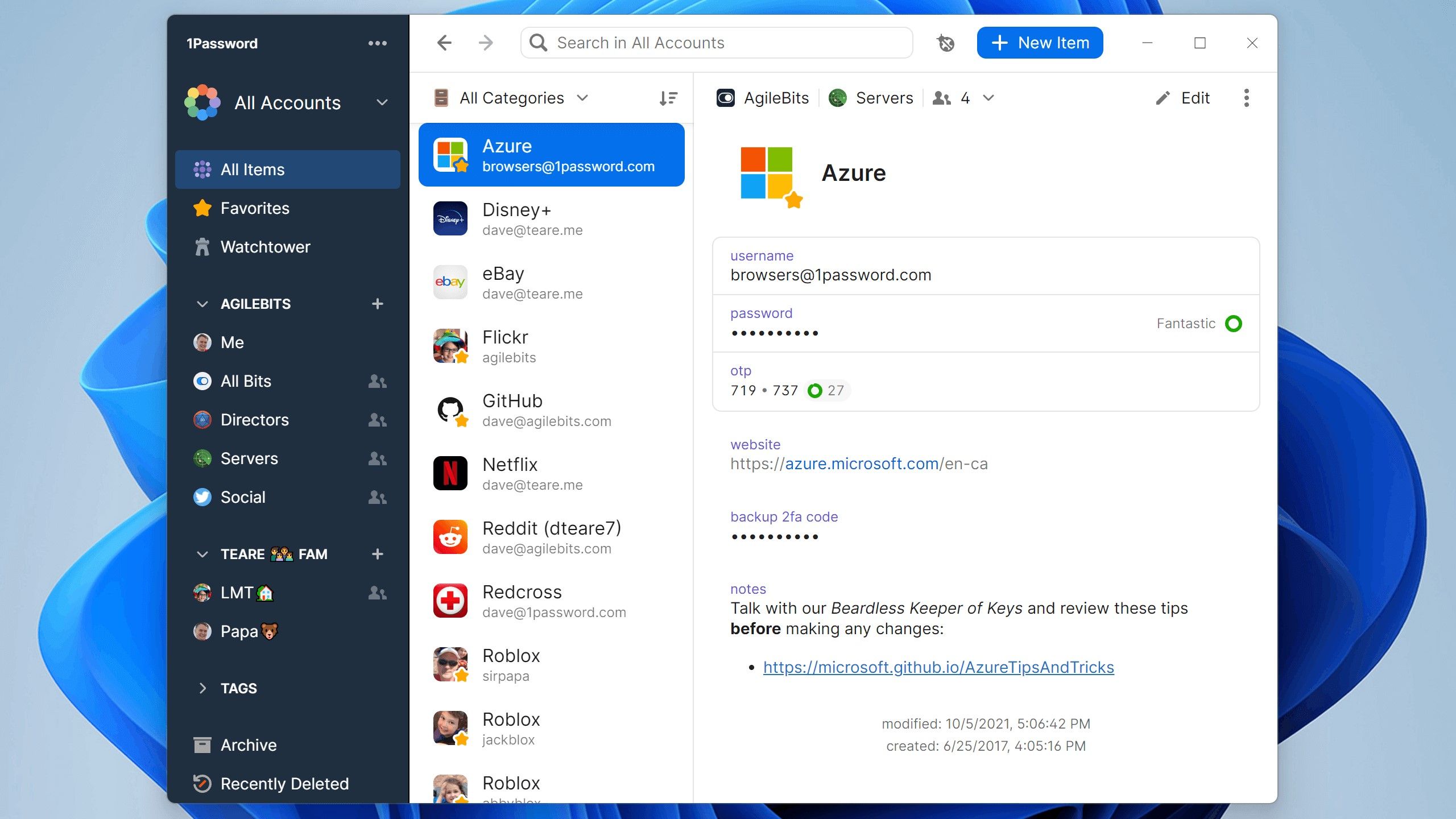
Task: Click the sharing people icon next to Social
Action: [x=377, y=497]
